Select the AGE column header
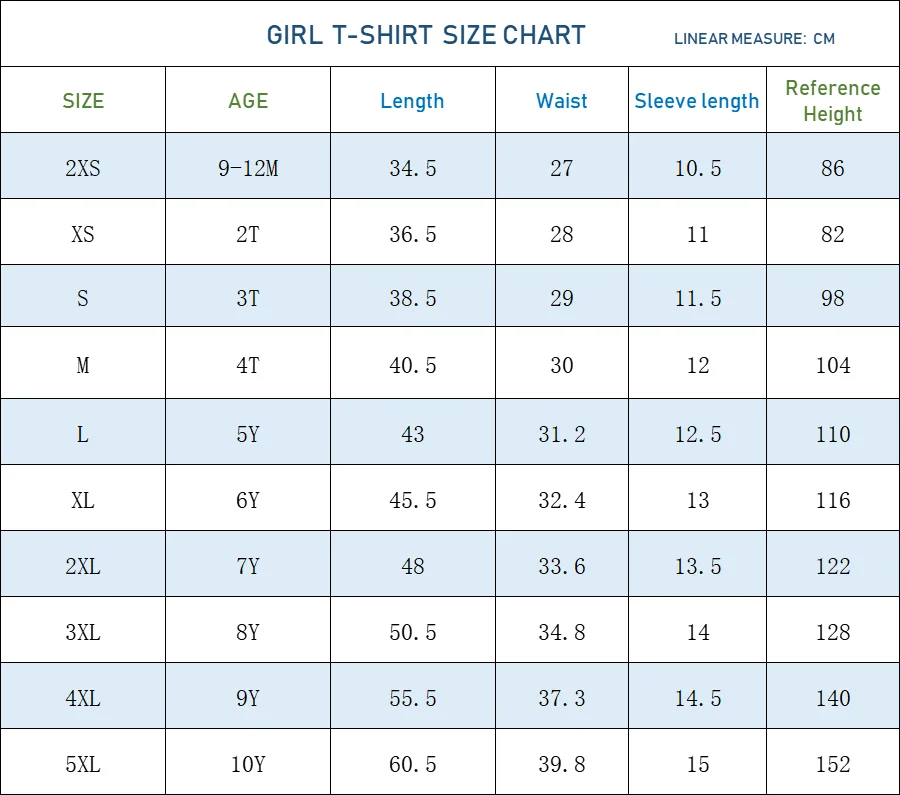 248,101
